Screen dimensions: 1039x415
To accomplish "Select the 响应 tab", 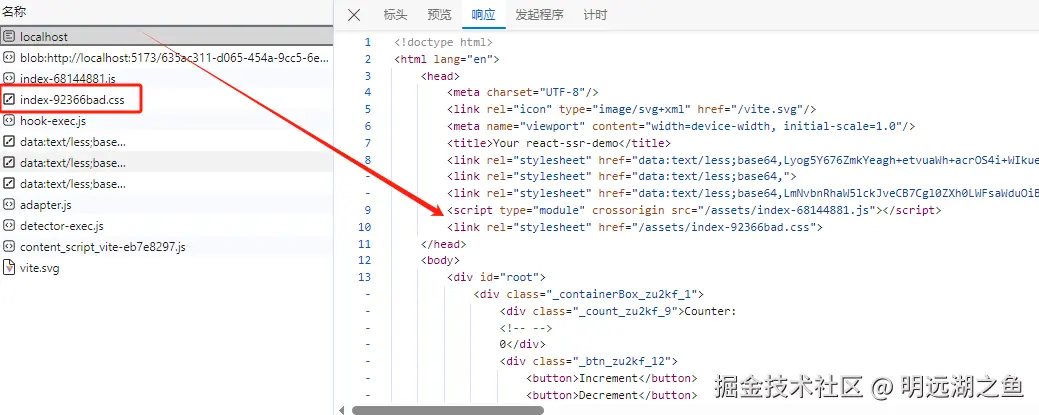I will click(484, 15).
